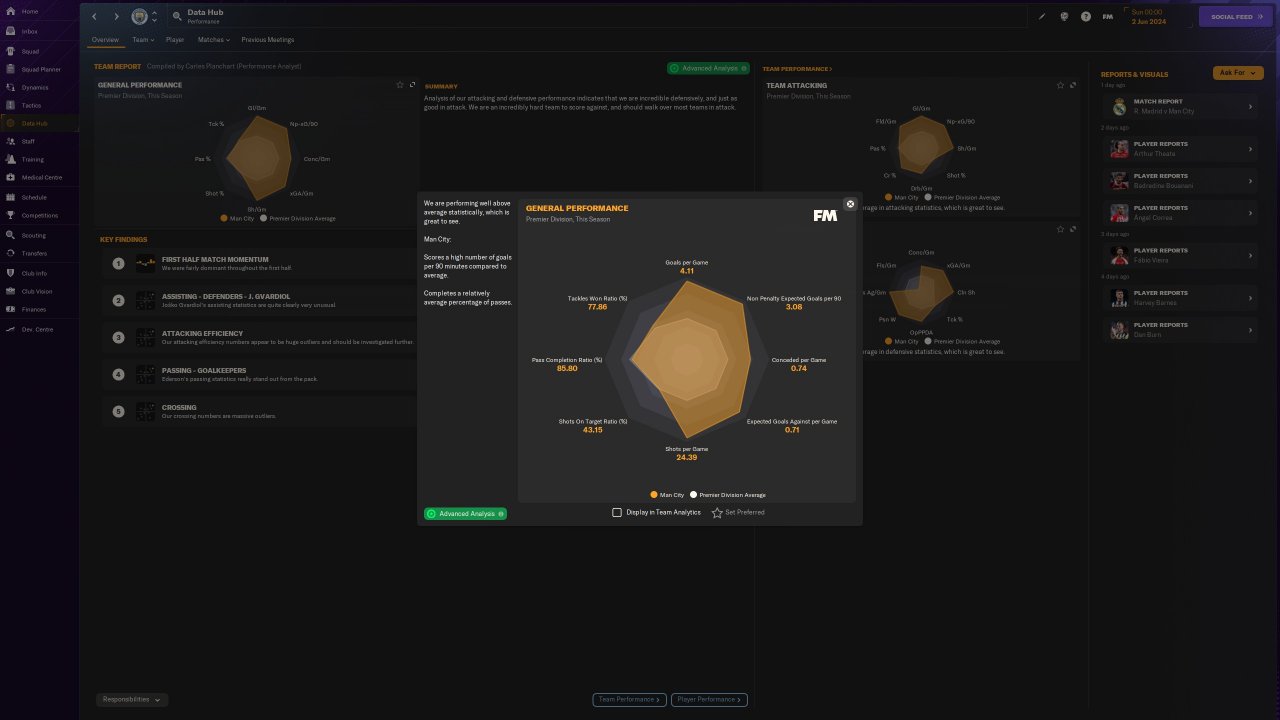Open Training in the sidebar
Screen dimensions: 1280x720
[32, 160]
